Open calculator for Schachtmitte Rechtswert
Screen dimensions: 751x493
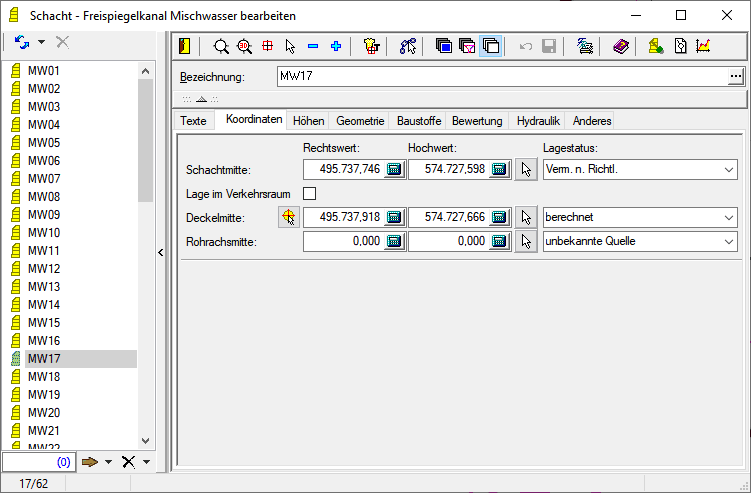(x=394, y=170)
